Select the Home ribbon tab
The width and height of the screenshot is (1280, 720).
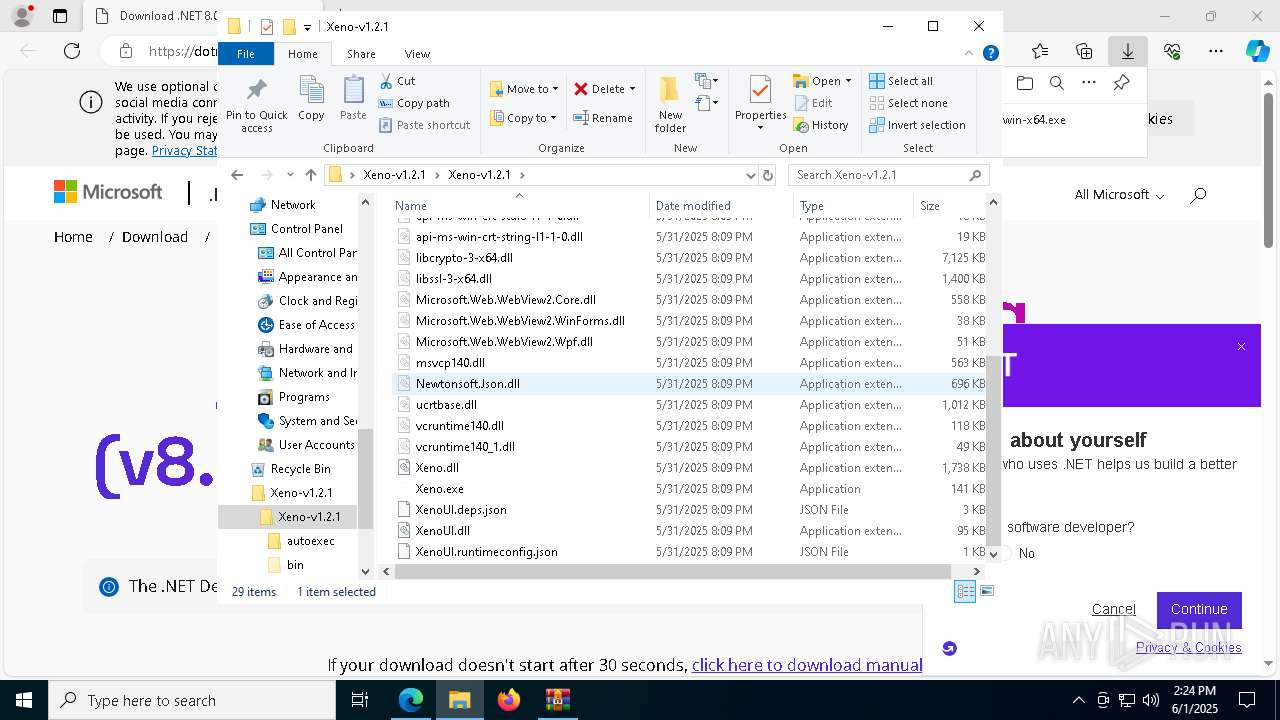click(x=302, y=54)
